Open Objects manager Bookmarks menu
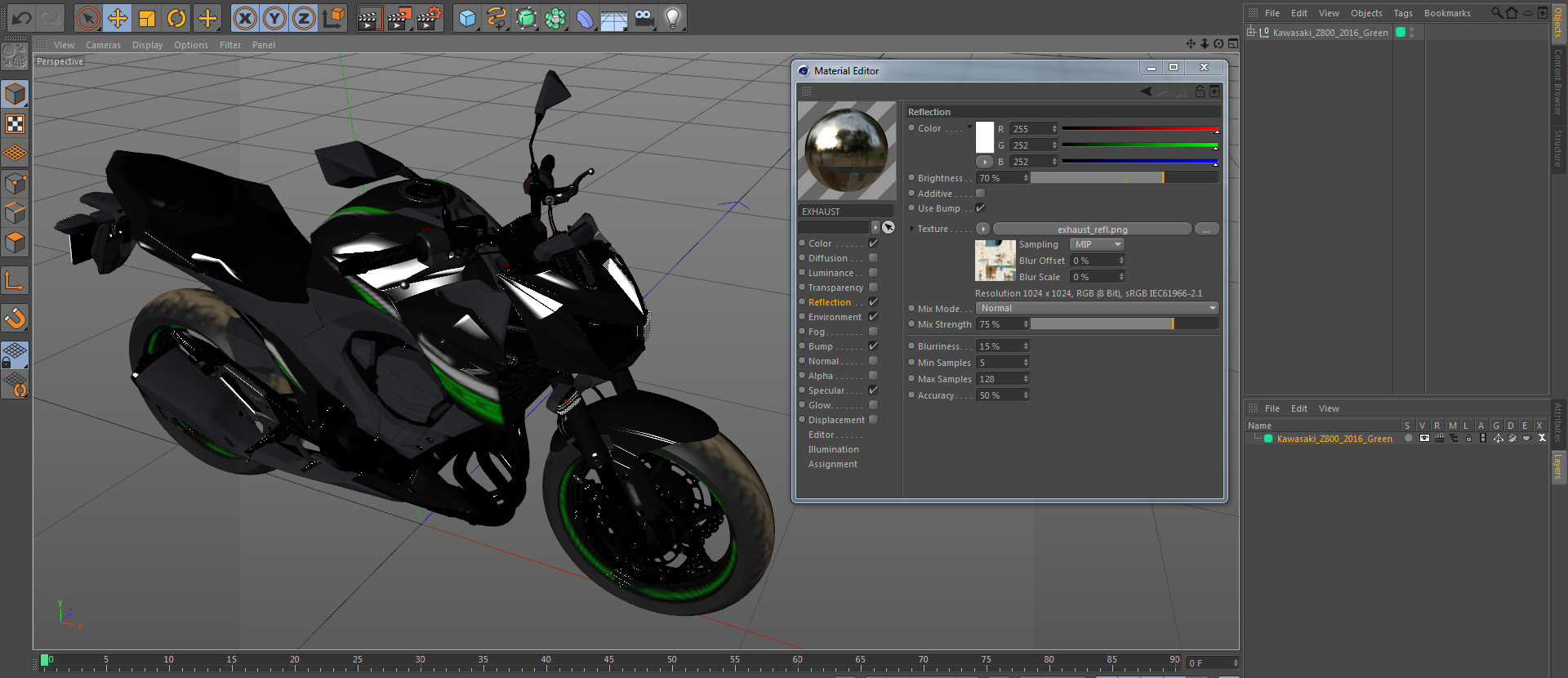This screenshot has height=678, width=1568. click(x=1447, y=13)
